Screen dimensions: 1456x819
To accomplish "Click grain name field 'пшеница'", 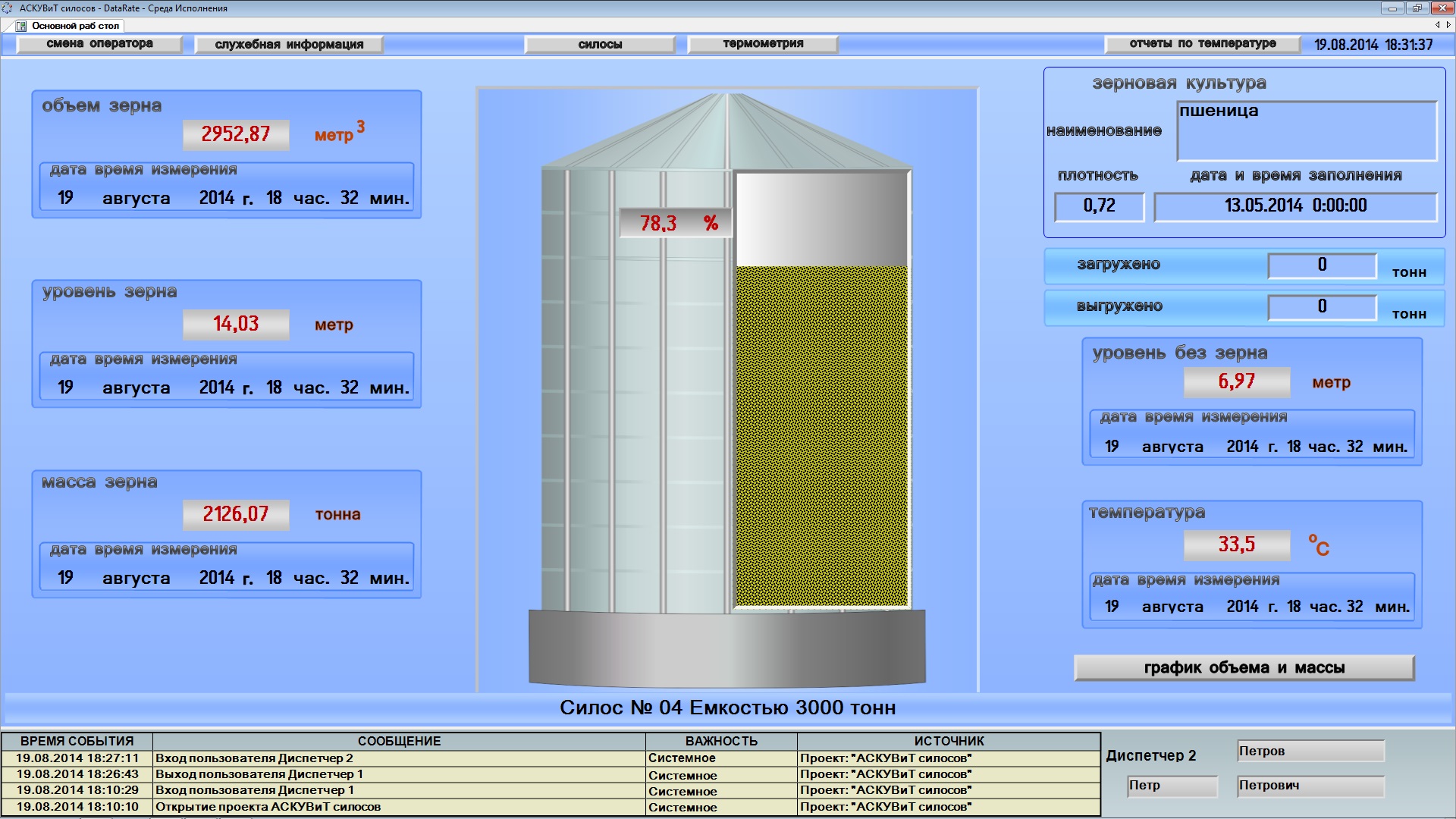I will click(x=1307, y=131).
